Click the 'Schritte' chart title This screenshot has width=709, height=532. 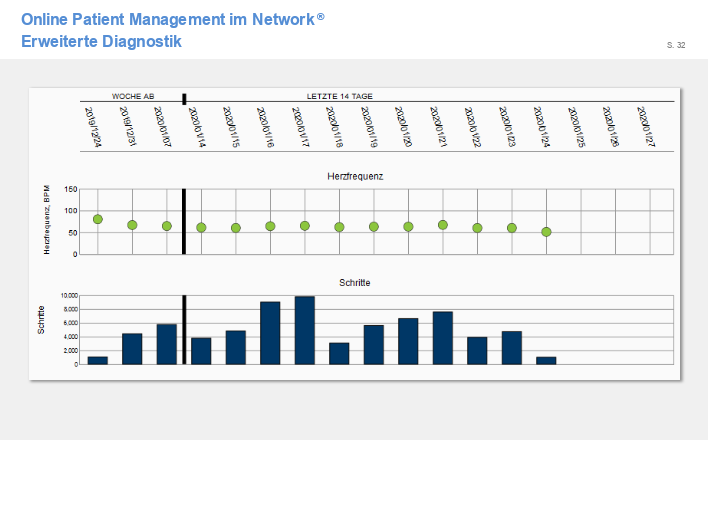click(355, 283)
